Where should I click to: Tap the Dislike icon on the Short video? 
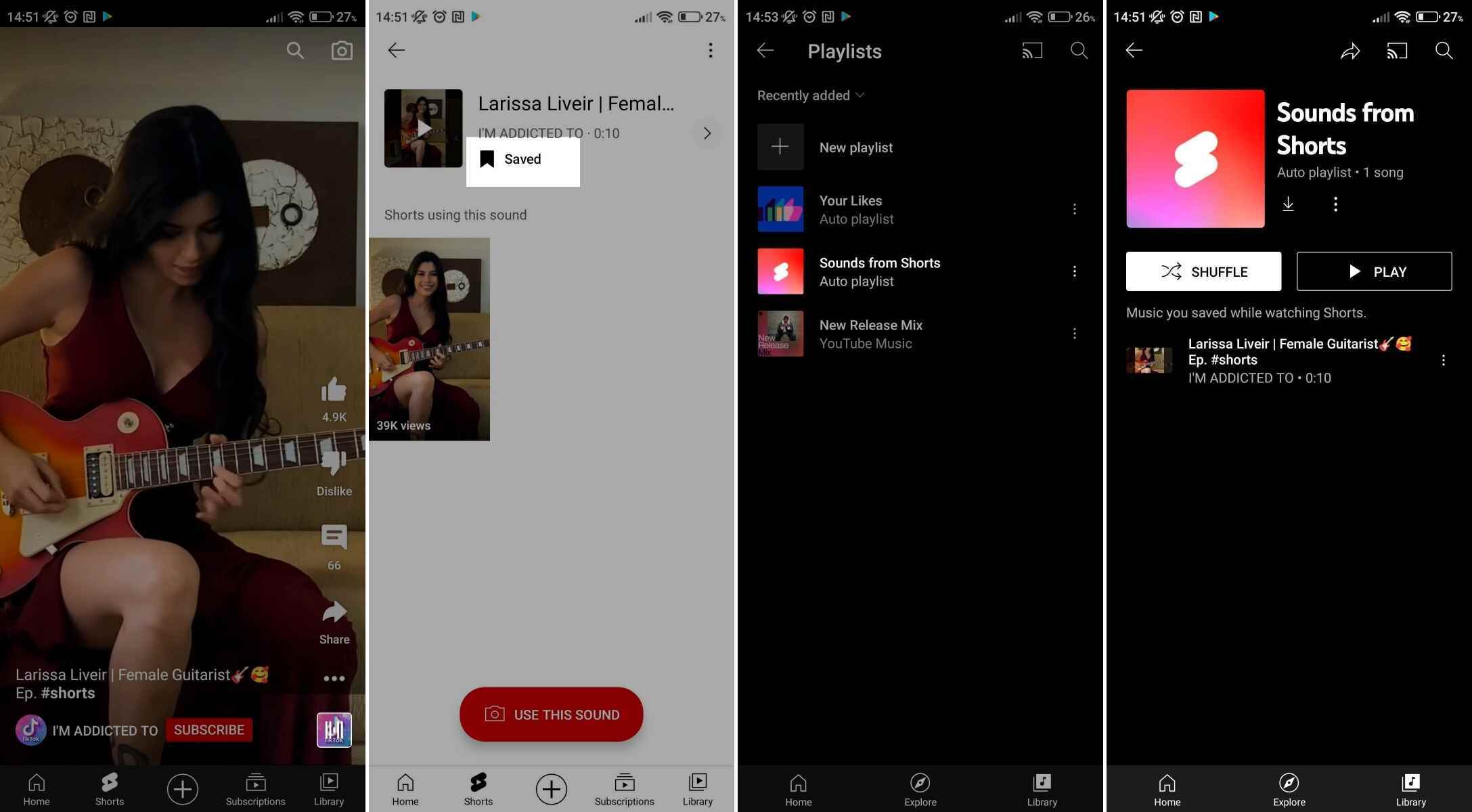point(334,462)
